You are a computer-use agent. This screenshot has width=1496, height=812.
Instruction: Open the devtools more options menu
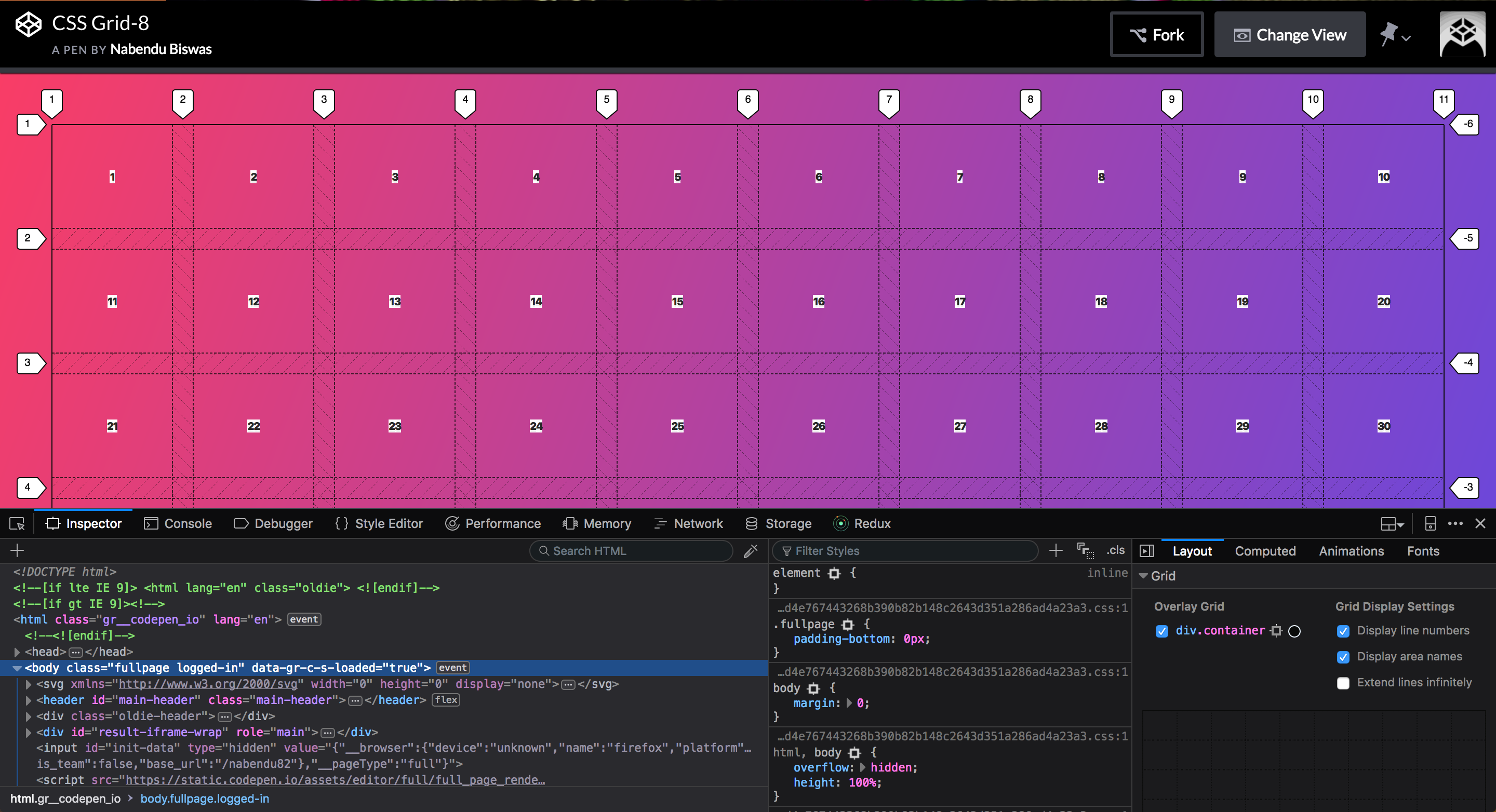click(1455, 523)
